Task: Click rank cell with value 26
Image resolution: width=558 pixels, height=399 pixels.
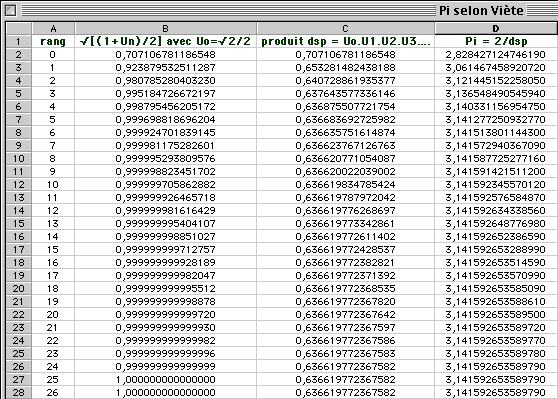Action: 53,392
